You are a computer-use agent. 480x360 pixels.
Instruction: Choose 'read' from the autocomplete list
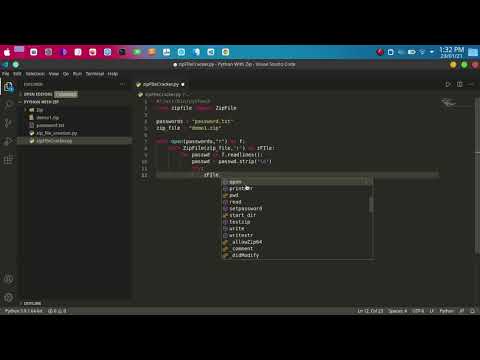[297, 202]
